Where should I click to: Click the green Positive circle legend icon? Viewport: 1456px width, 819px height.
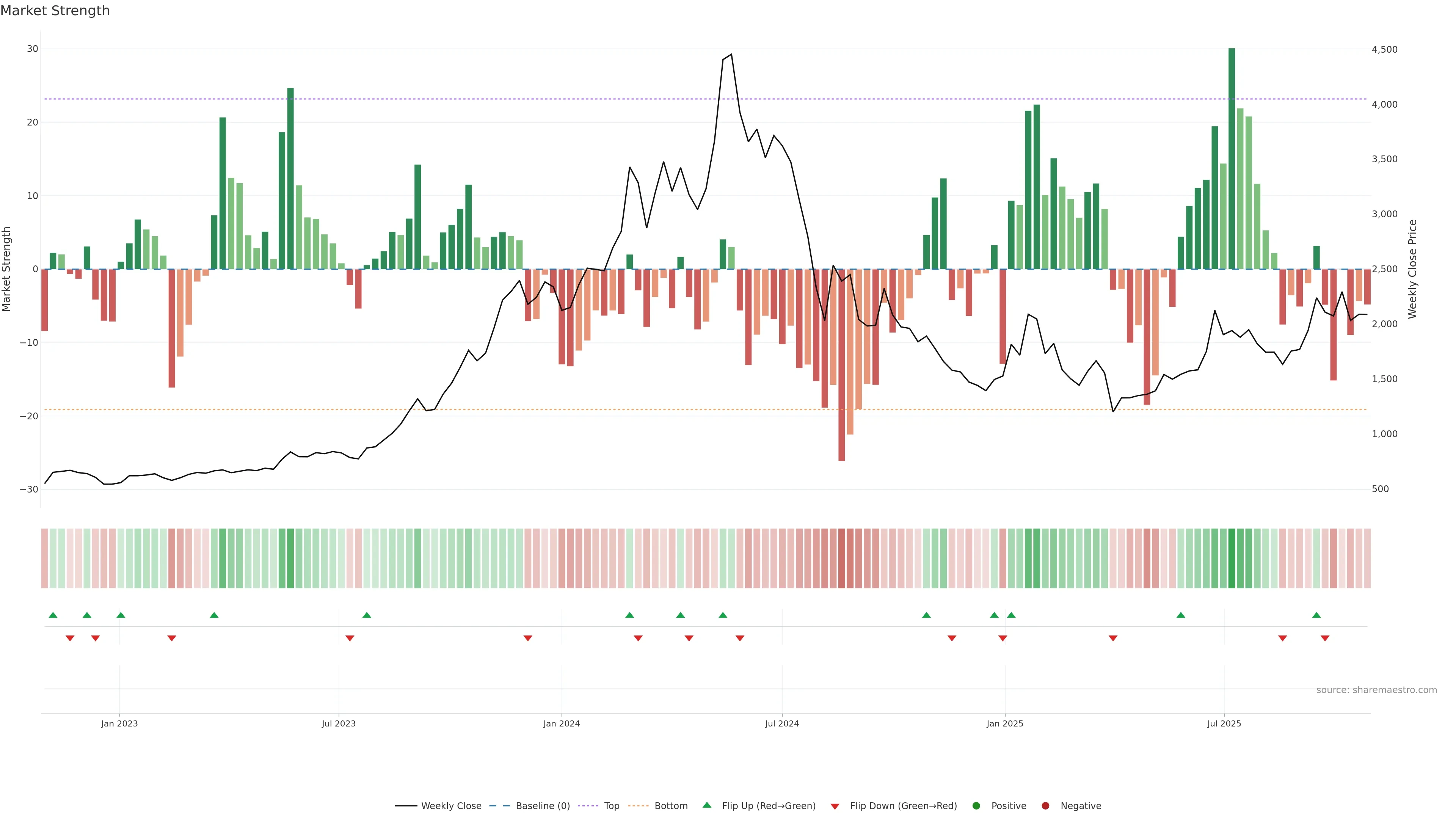click(x=976, y=806)
